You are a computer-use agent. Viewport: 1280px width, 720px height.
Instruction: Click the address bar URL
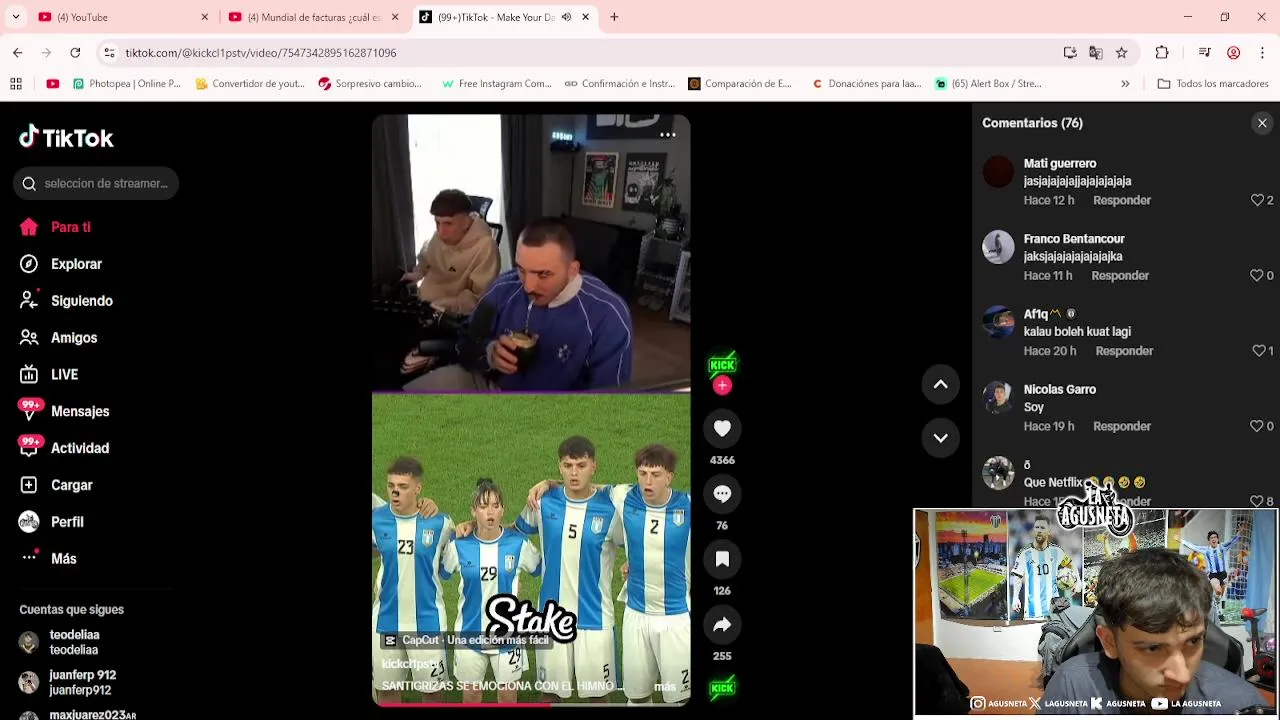(261, 53)
